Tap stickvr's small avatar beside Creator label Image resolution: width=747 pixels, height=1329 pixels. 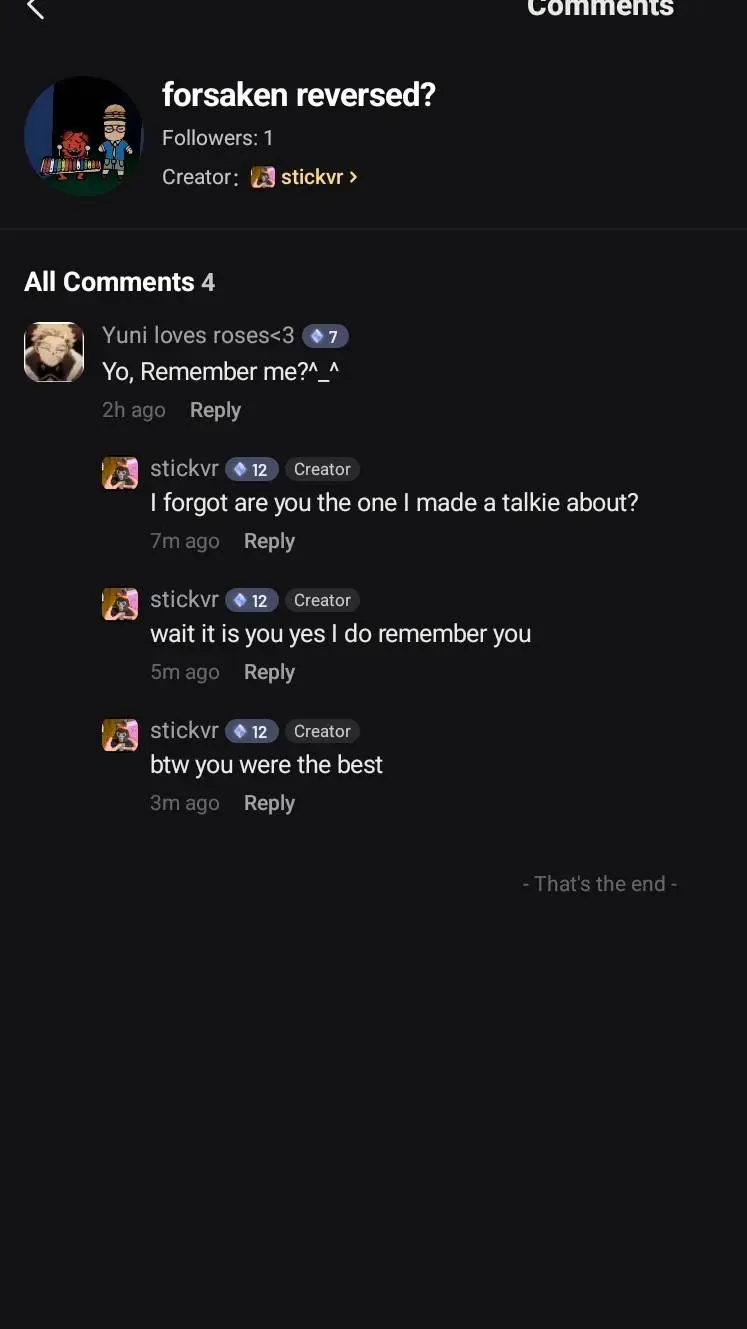[263, 177]
